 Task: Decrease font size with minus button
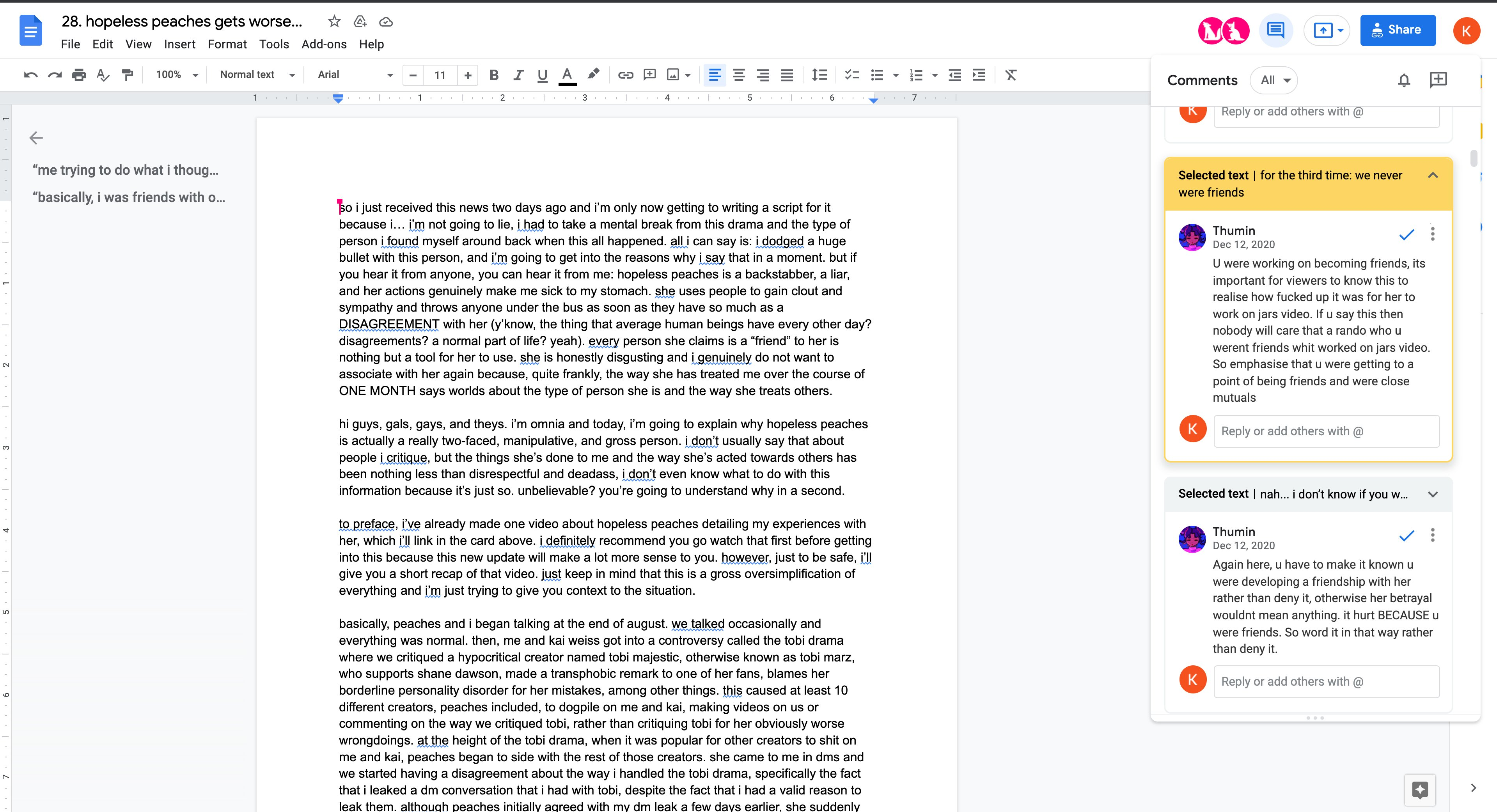coord(413,75)
